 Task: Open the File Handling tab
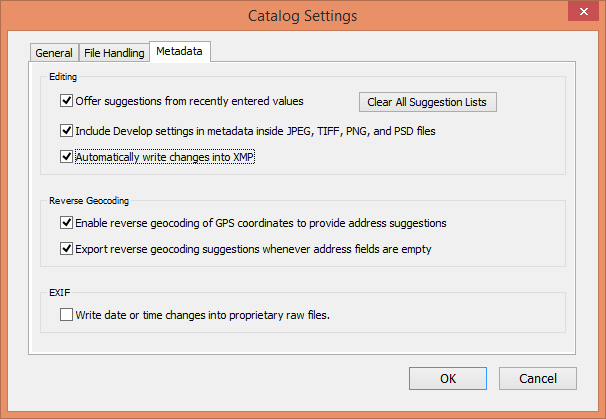pos(114,53)
